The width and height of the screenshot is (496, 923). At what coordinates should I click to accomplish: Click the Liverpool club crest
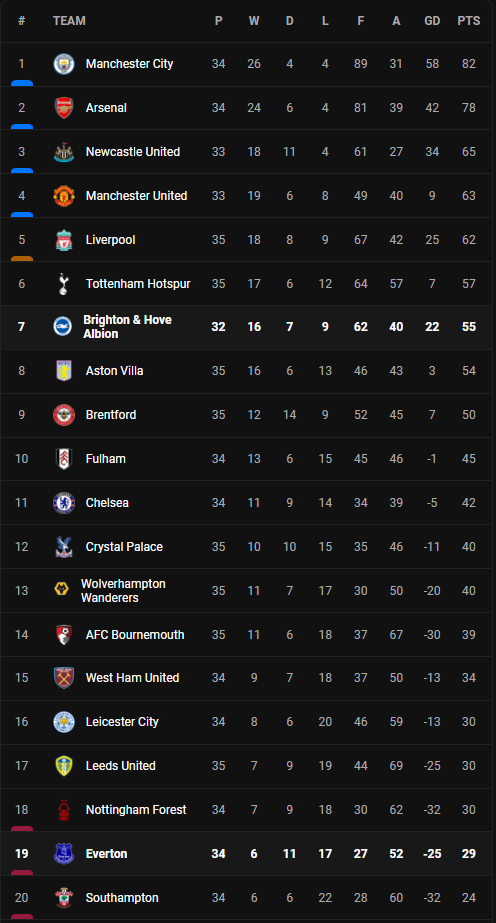pos(64,240)
